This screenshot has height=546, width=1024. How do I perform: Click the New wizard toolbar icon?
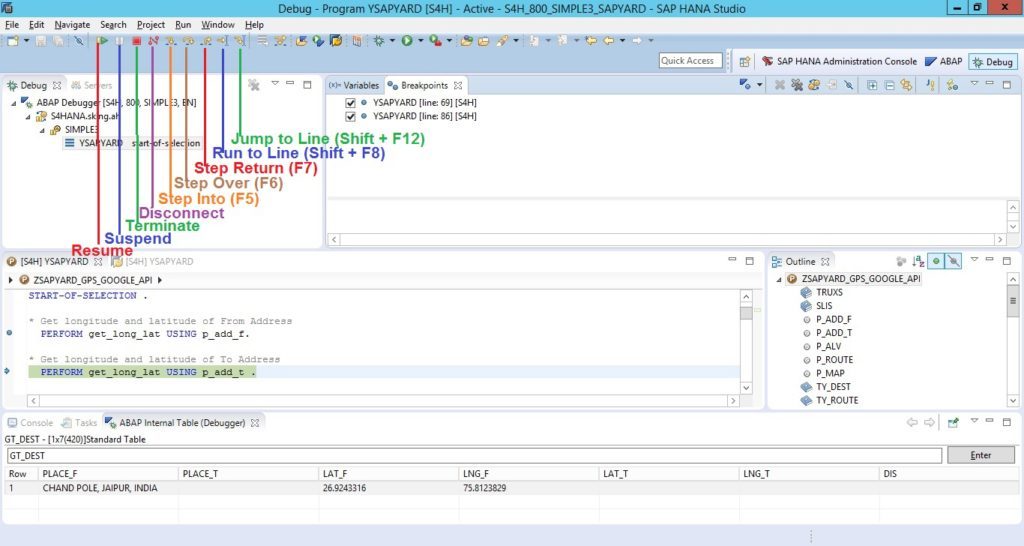click(13, 41)
